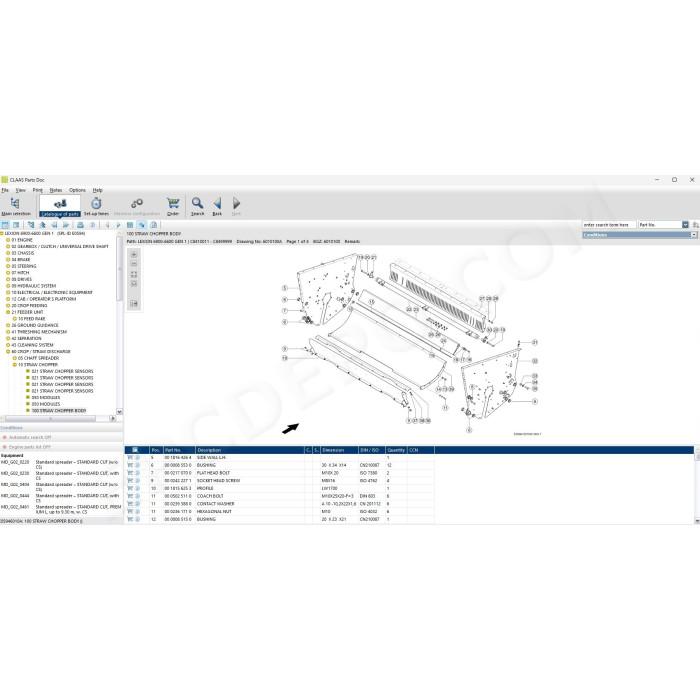Click the table view icon in secondary toolbar
The height and width of the screenshot is (700, 700).
click(130, 225)
